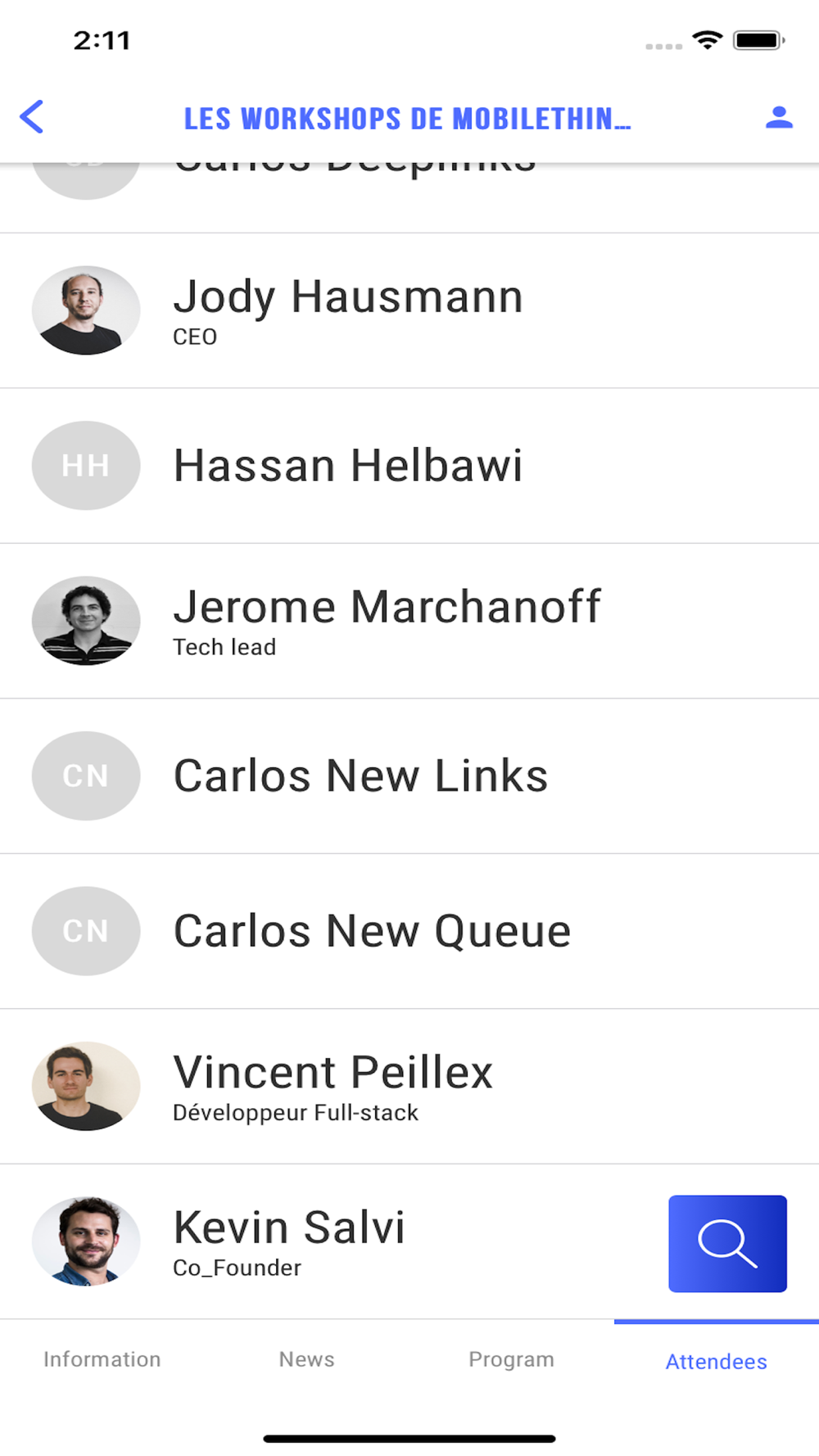Select the Attendees tab
This screenshot has width=819, height=1456.
coord(716,1361)
